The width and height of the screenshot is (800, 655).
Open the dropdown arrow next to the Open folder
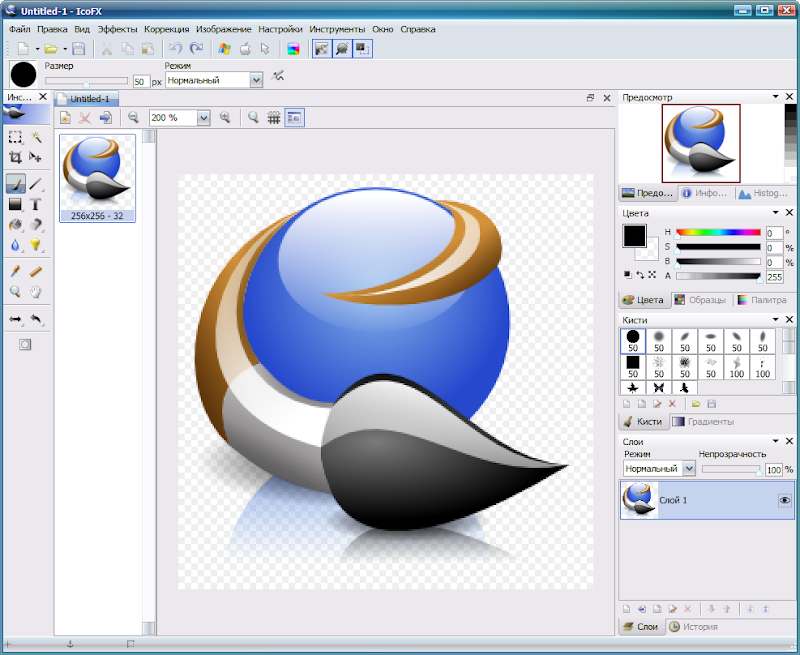pos(65,49)
